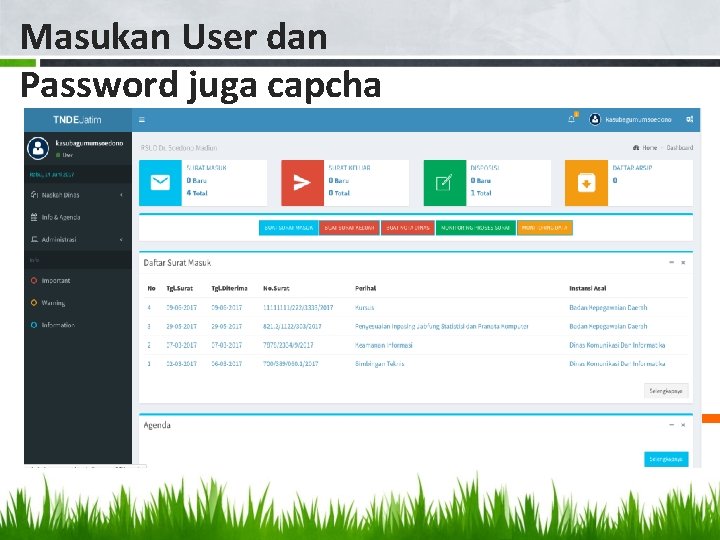
Task: Close the Daftar Surat Masuk panel
Action: tap(683, 263)
